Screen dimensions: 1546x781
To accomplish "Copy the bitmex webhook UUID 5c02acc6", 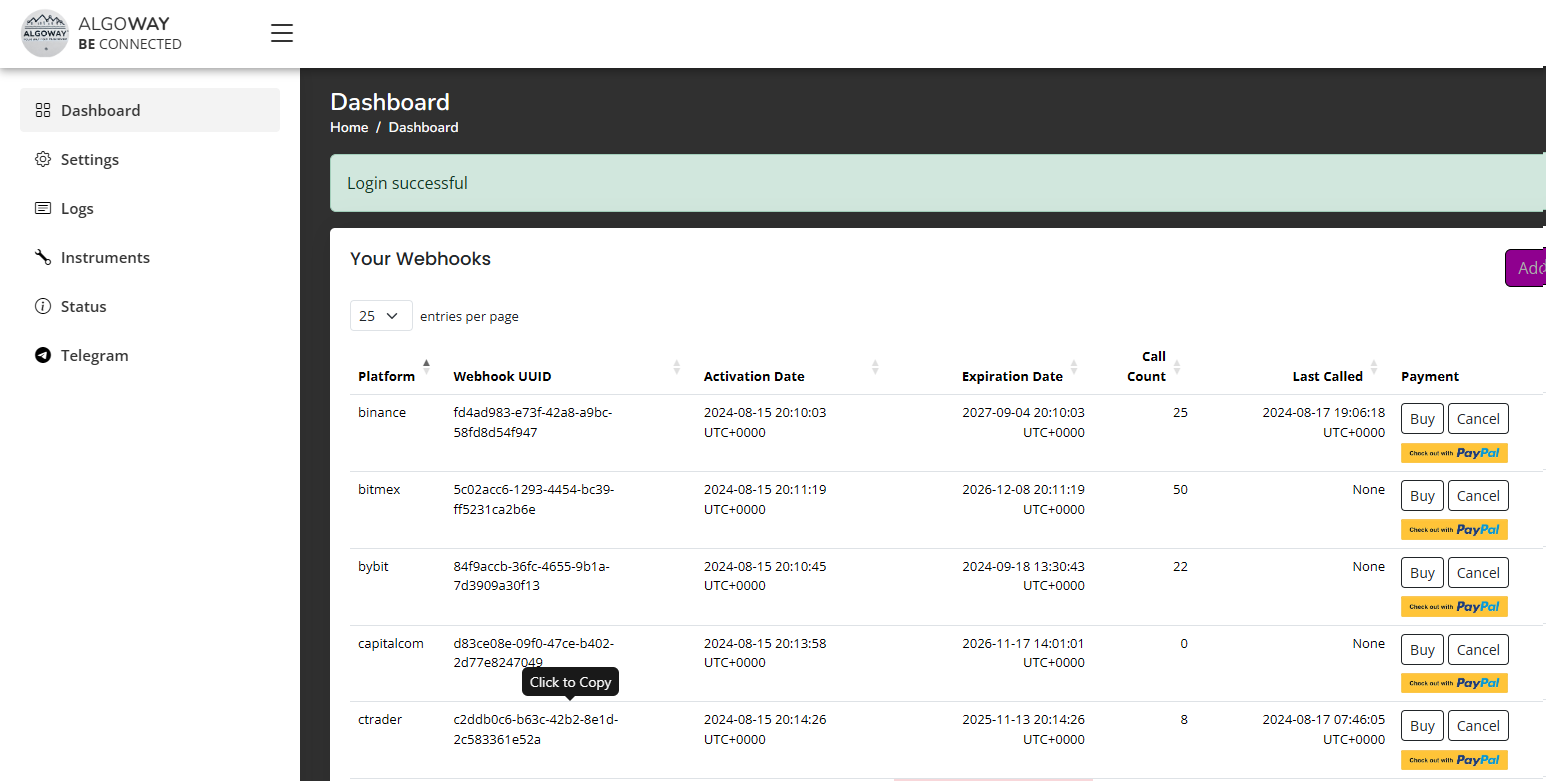I will (x=534, y=499).
